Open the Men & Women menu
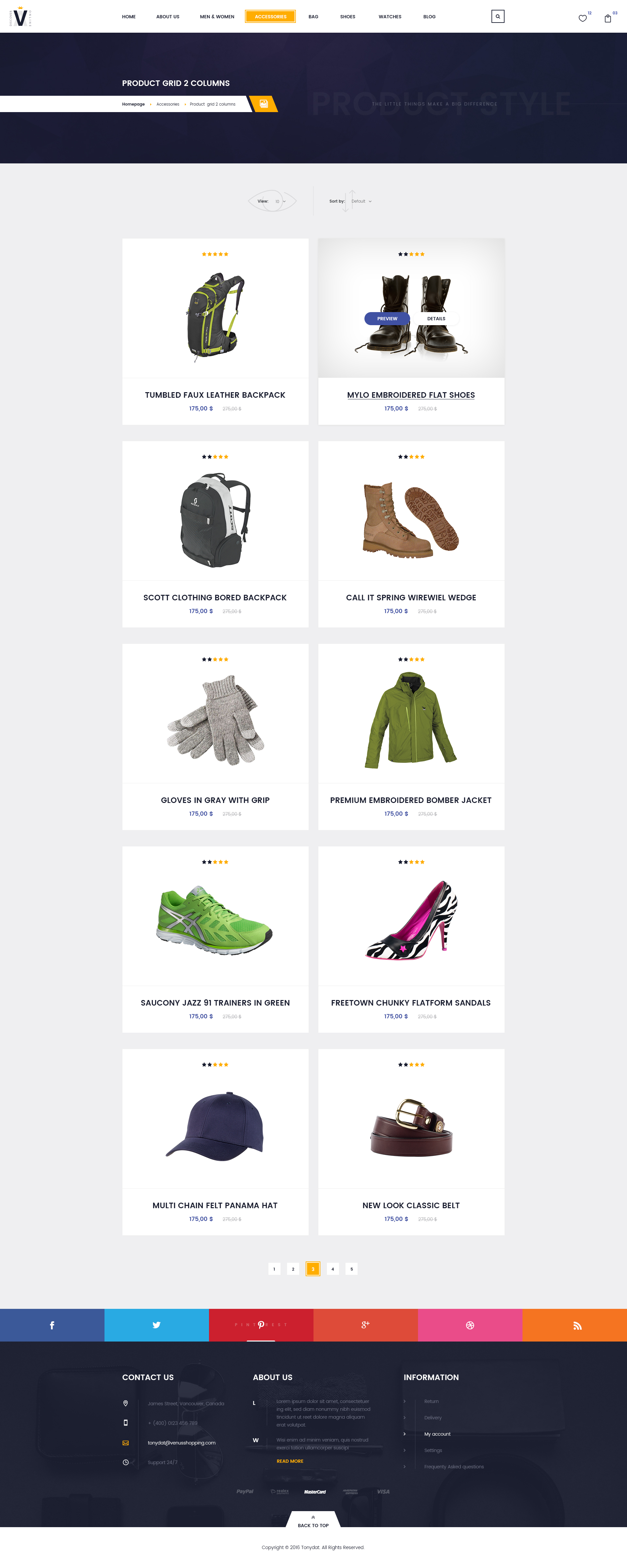627x1568 pixels. [x=217, y=16]
